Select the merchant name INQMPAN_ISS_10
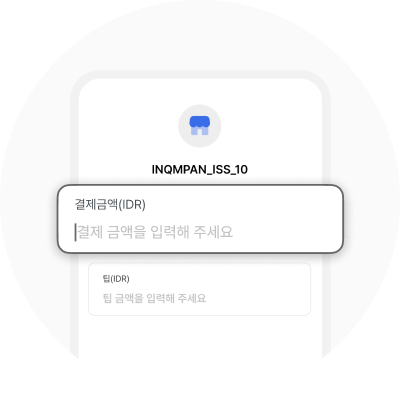400x400 pixels. click(200, 169)
